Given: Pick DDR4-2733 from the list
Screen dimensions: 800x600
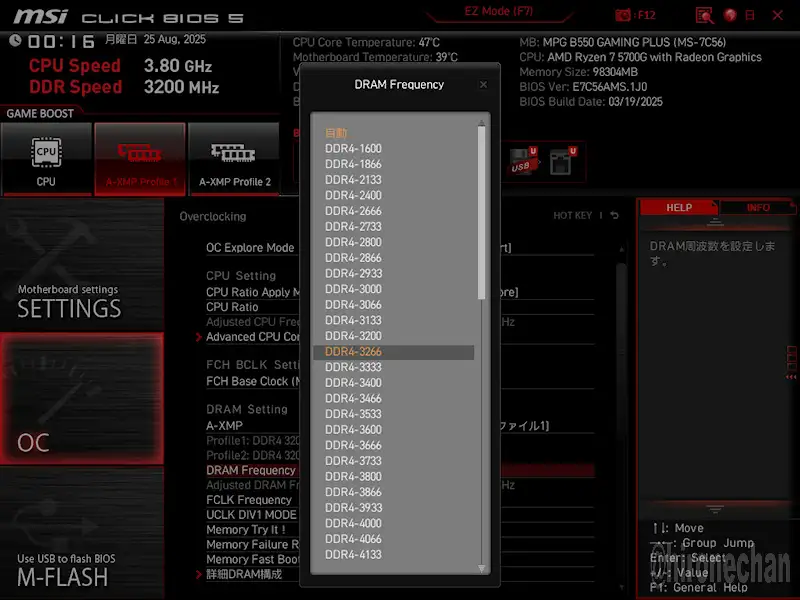Looking at the screenshot, I should [353, 227].
